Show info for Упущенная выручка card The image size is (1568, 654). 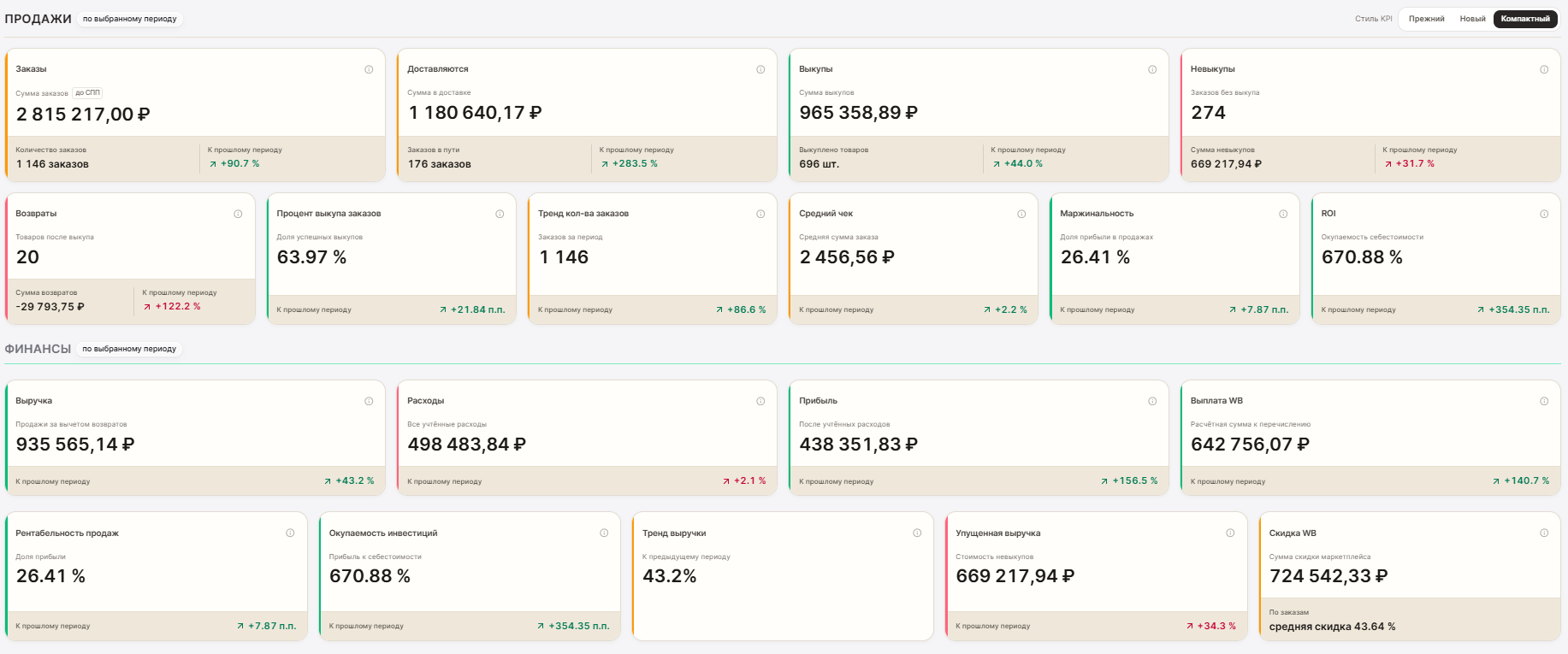pyautogui.click(x=1230, y=533)
